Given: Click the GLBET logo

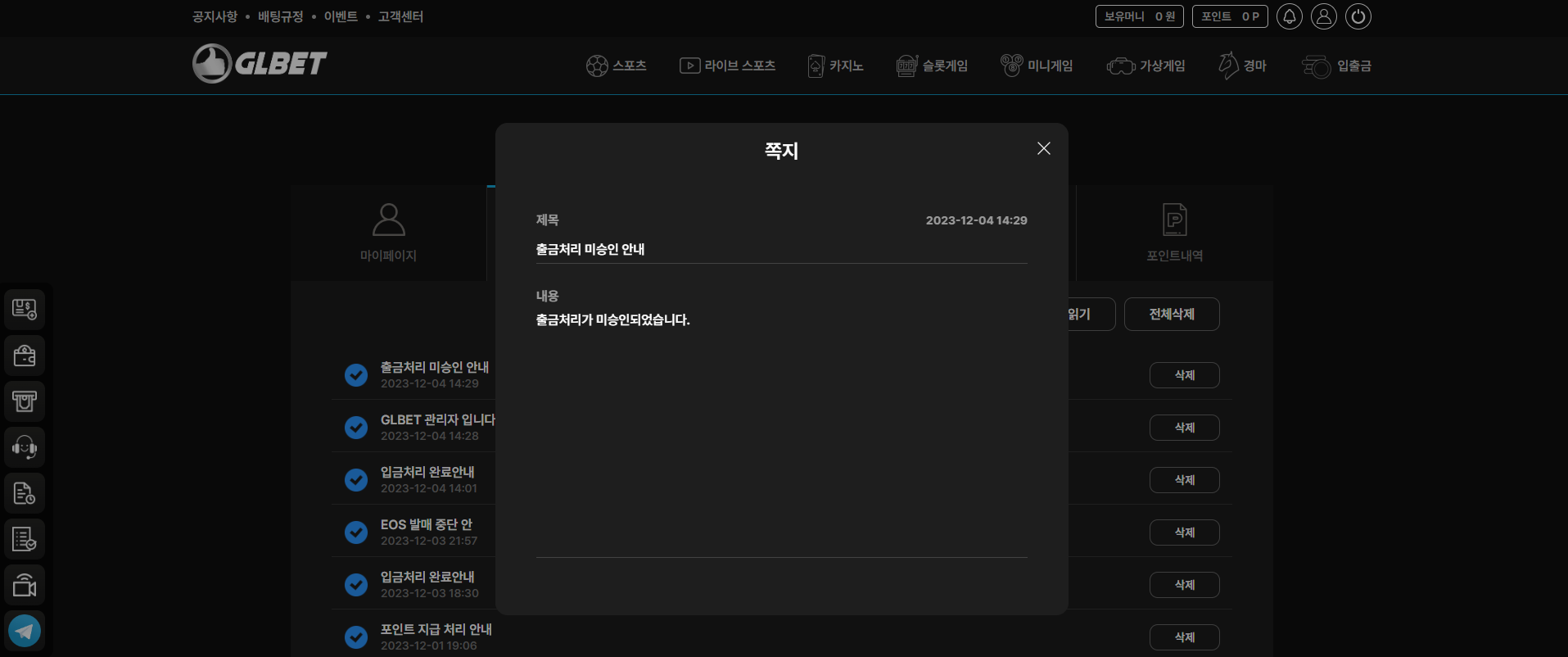Looking at the screenshot, I should pyautogui.click(x=260, y=63).
